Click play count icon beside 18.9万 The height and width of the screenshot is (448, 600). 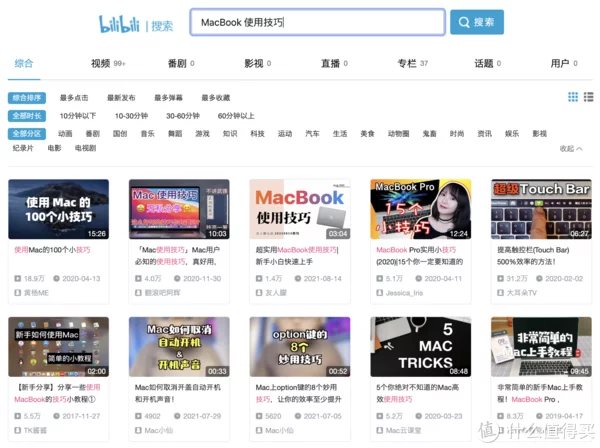(x=17, y=278)
